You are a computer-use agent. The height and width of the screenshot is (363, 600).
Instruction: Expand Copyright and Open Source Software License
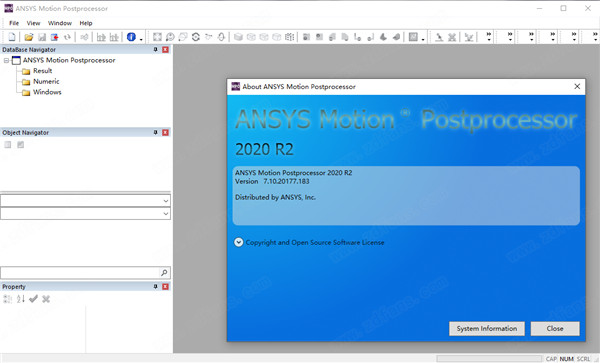[238, 242]
